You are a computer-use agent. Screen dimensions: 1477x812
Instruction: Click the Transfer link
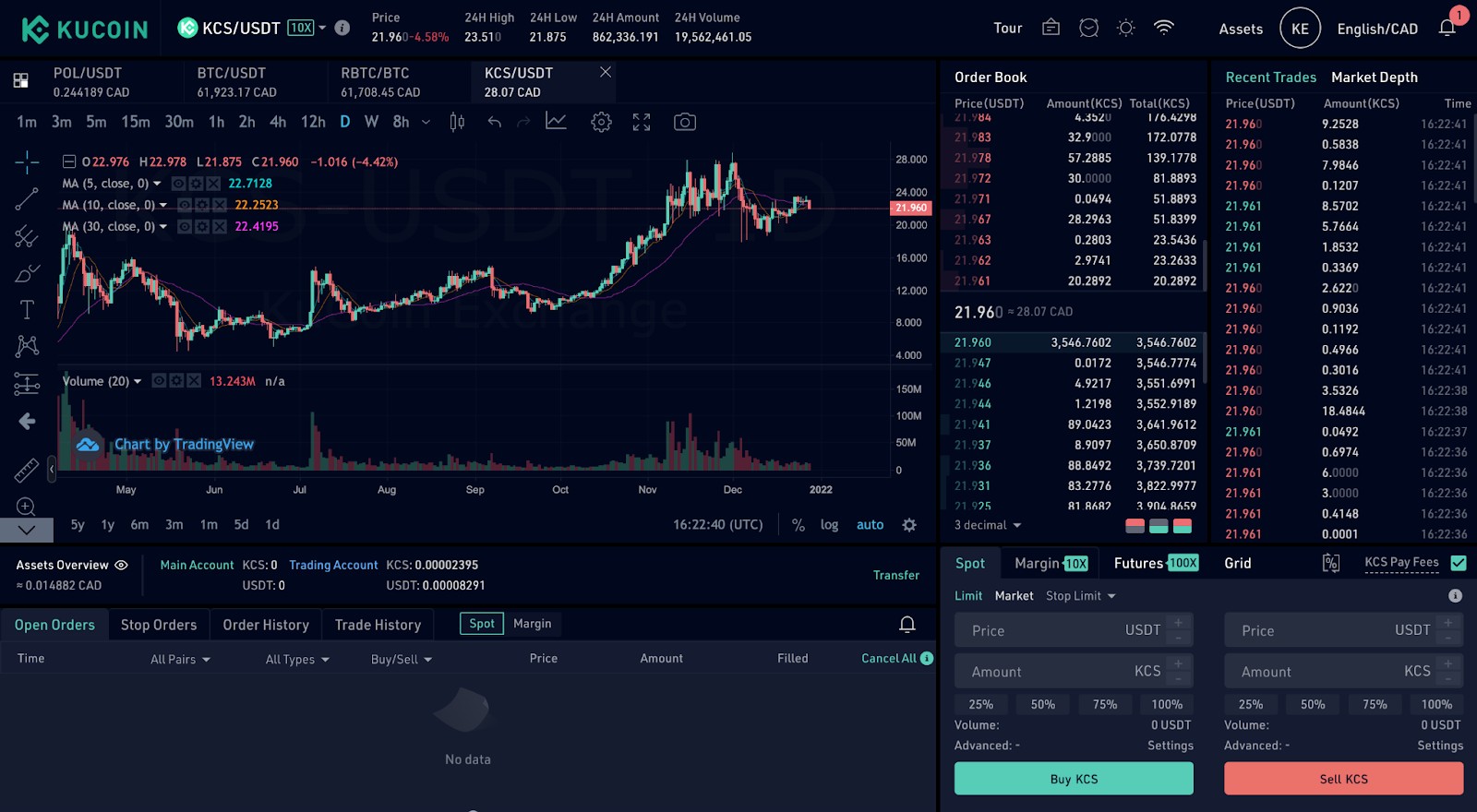click(896, 575)
